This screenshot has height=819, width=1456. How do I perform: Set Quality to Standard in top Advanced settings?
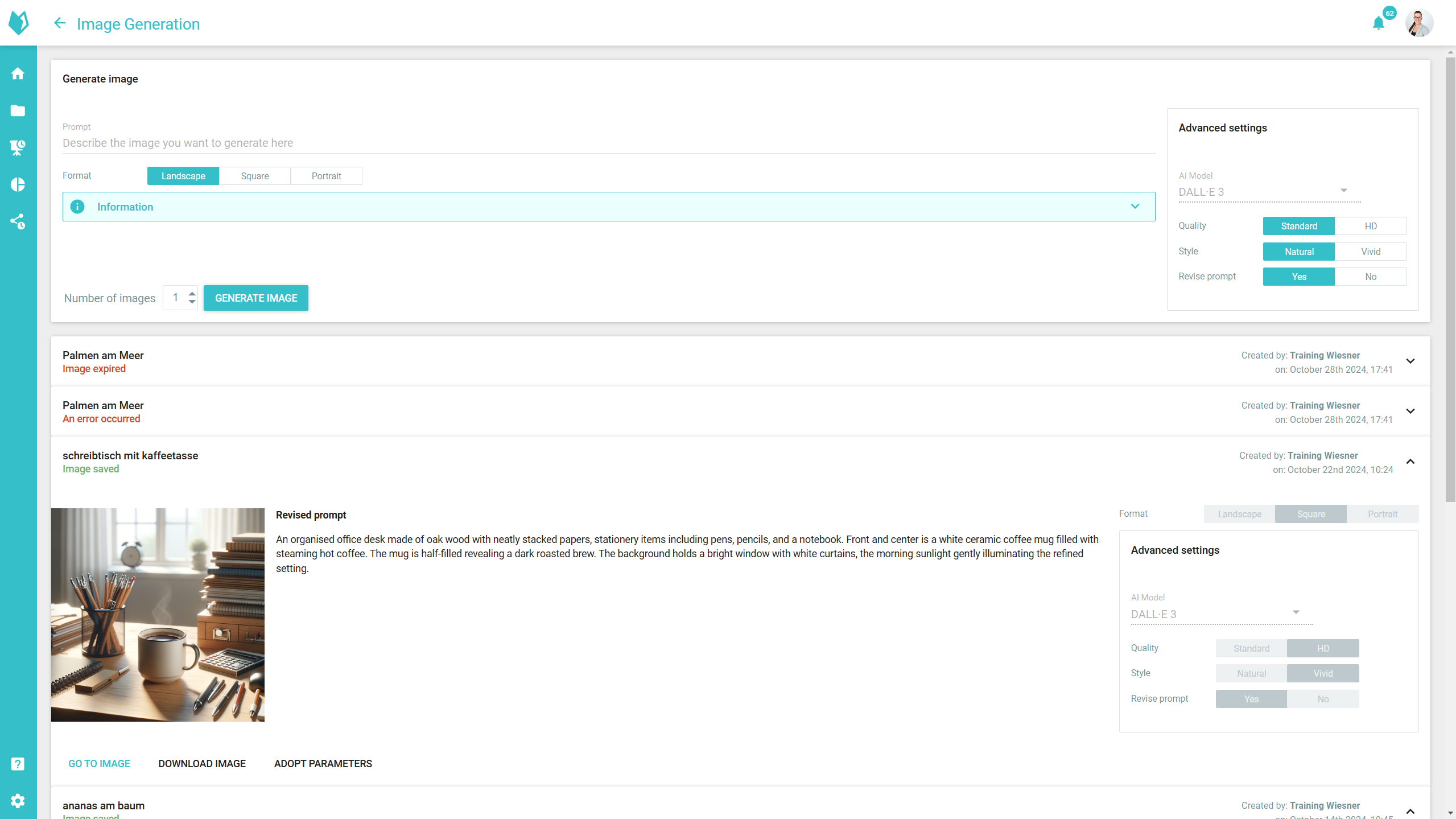[1299, 226]
